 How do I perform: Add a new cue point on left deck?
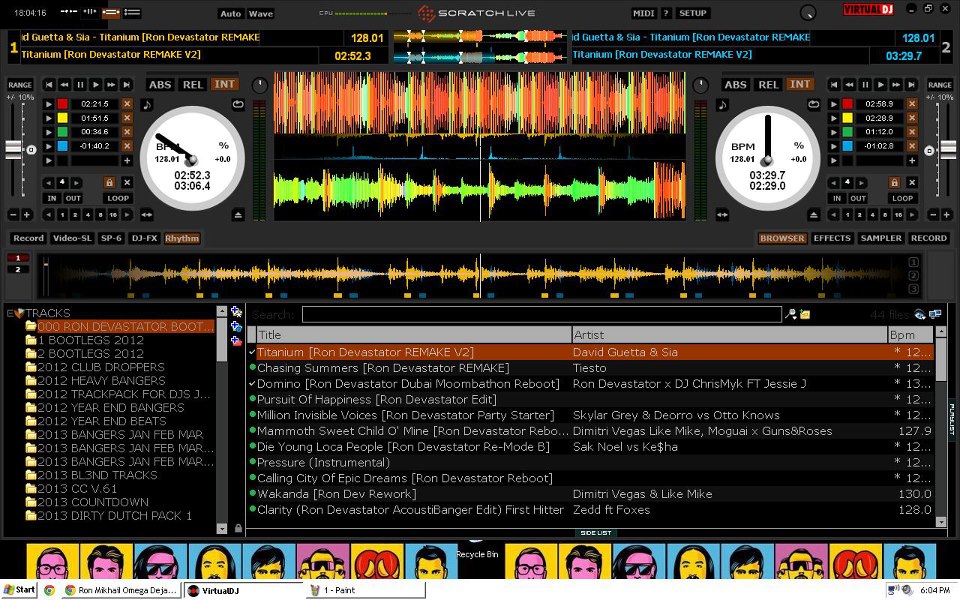[127, 160]
